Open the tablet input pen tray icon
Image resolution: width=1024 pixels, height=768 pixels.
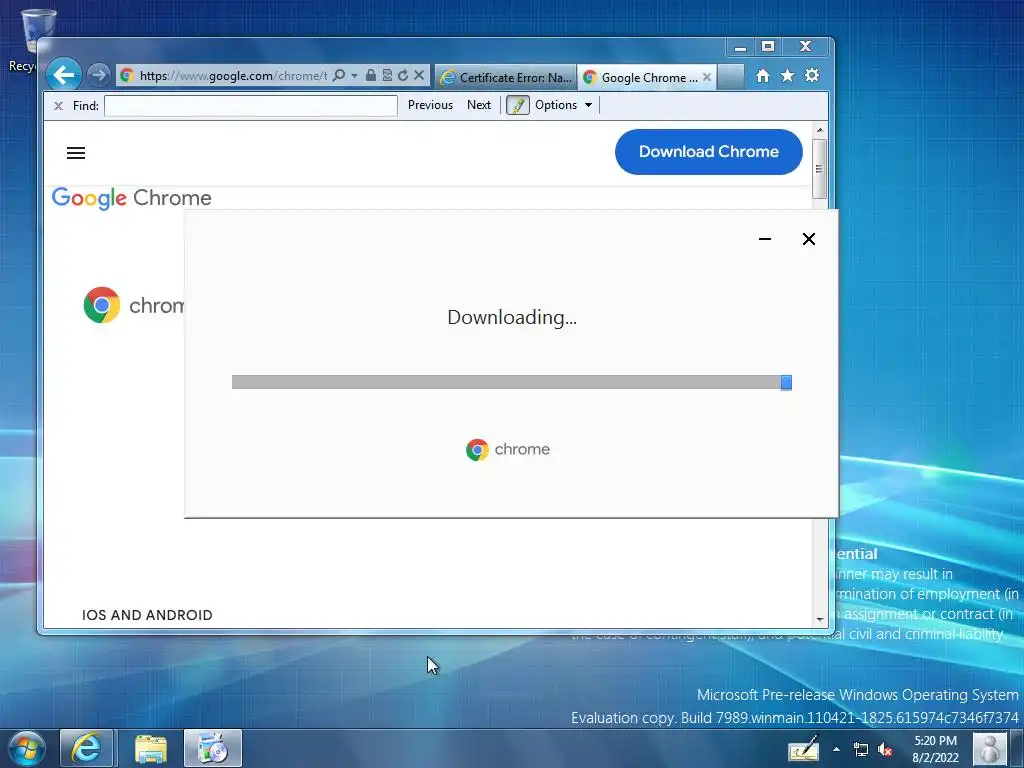[803, 749]
